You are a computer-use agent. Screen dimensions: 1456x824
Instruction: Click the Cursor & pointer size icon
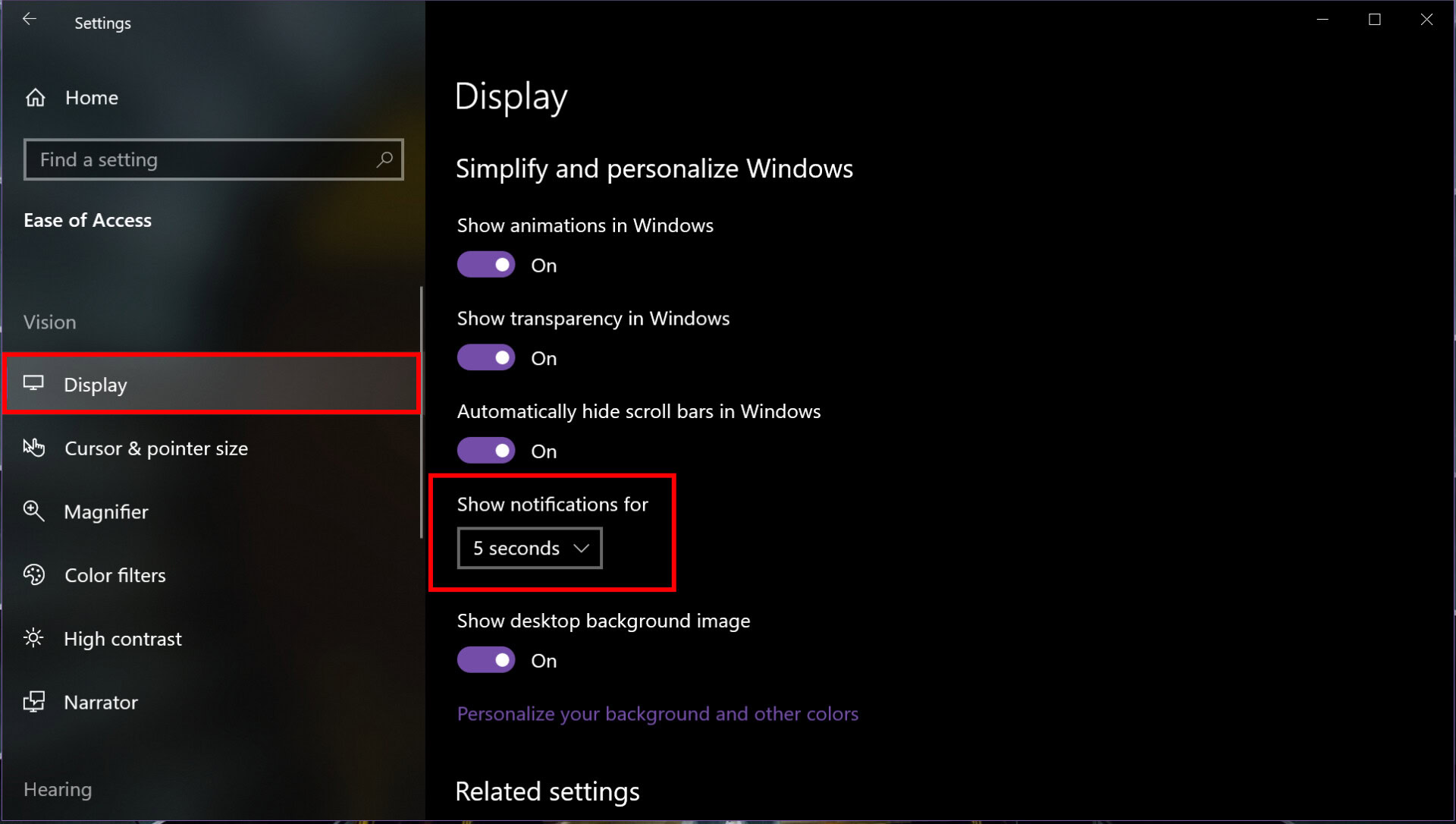pos(34,447)
